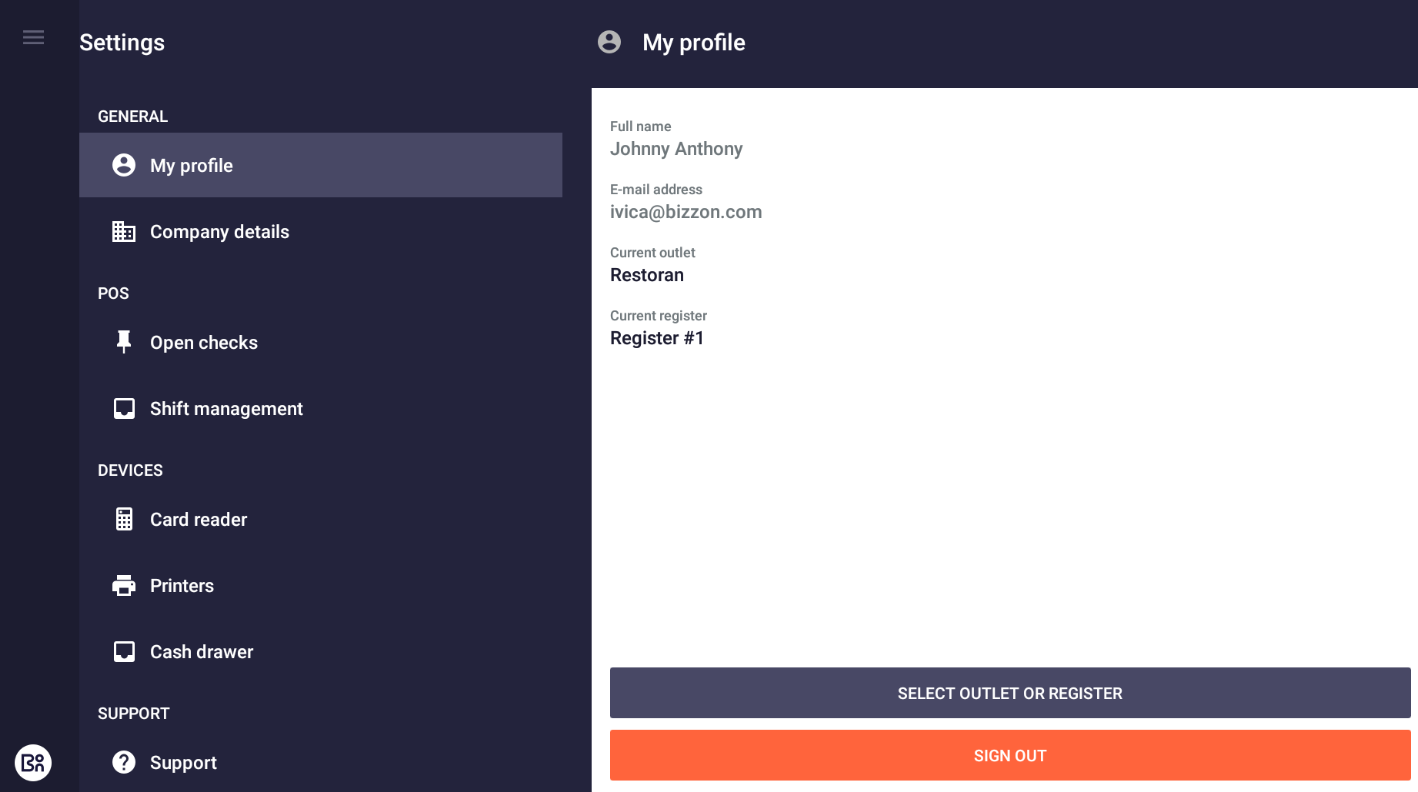Click the My profile page heading

pos(694,42)
